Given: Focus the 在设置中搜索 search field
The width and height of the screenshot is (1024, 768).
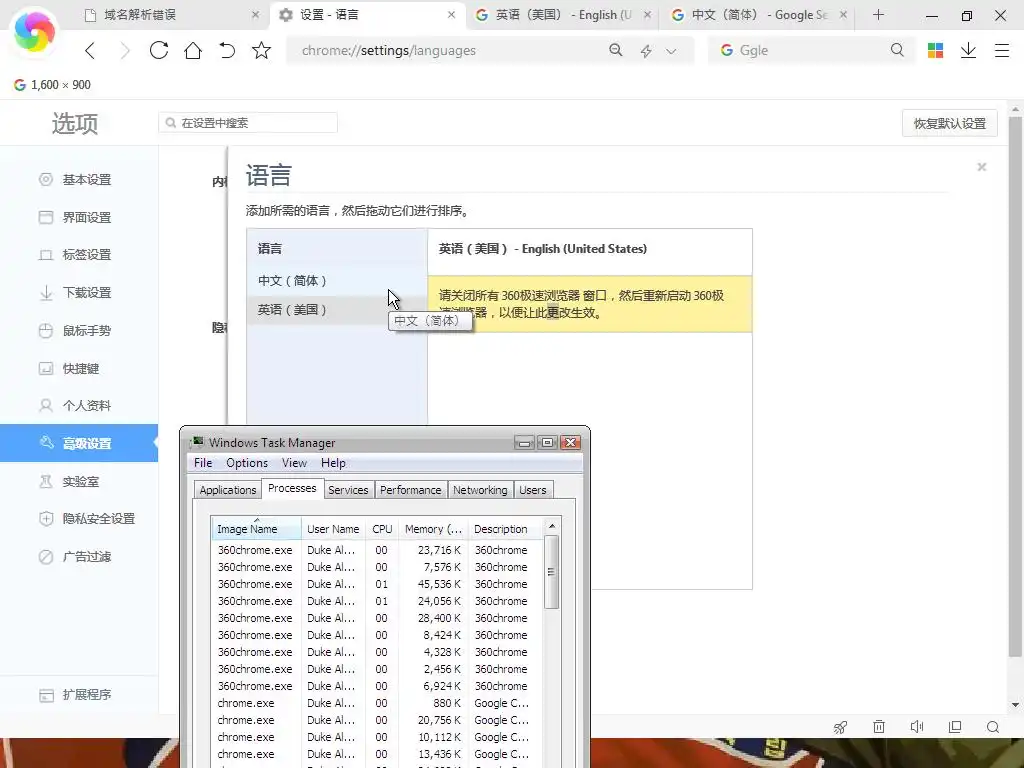Looking at the screenshot, I should pyautogui.click(x=248, y=123).
